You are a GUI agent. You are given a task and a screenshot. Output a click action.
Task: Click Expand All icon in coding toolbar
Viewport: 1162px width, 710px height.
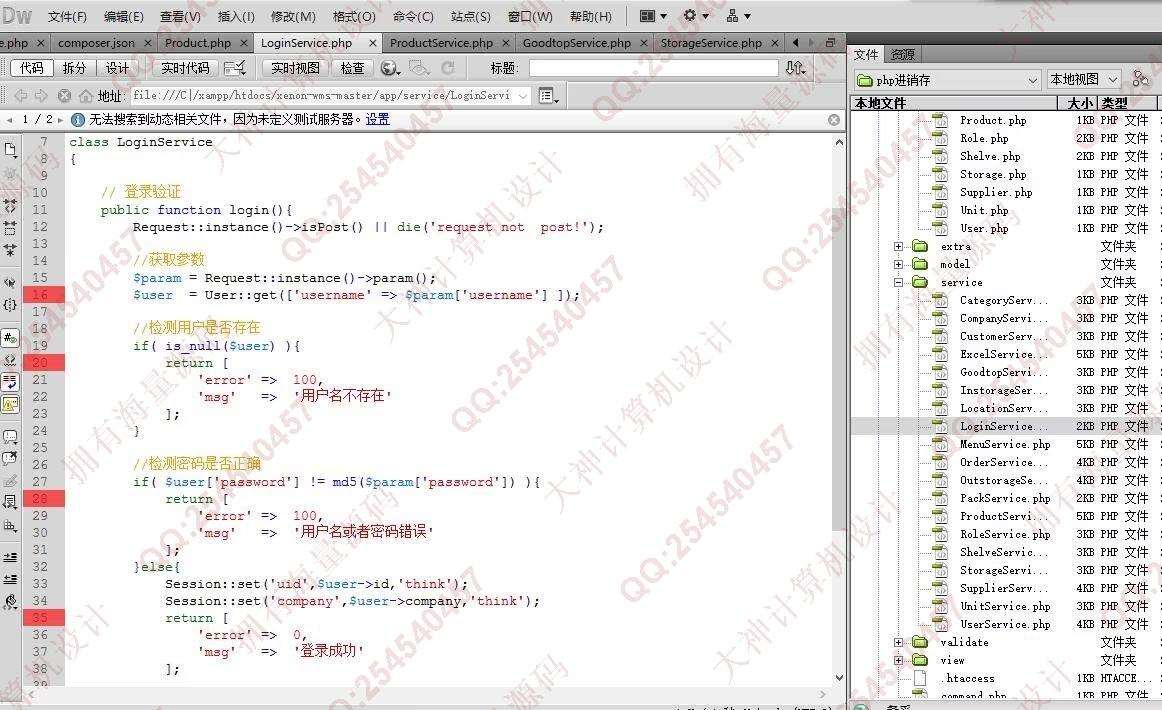click(10, 250)
